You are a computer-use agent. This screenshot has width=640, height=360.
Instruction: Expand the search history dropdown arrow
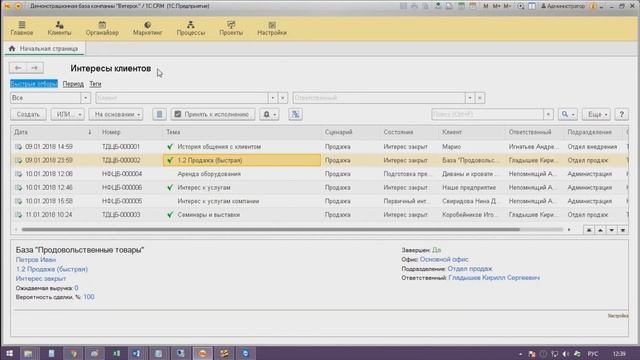pyautogui.click(x=548, y=114)
